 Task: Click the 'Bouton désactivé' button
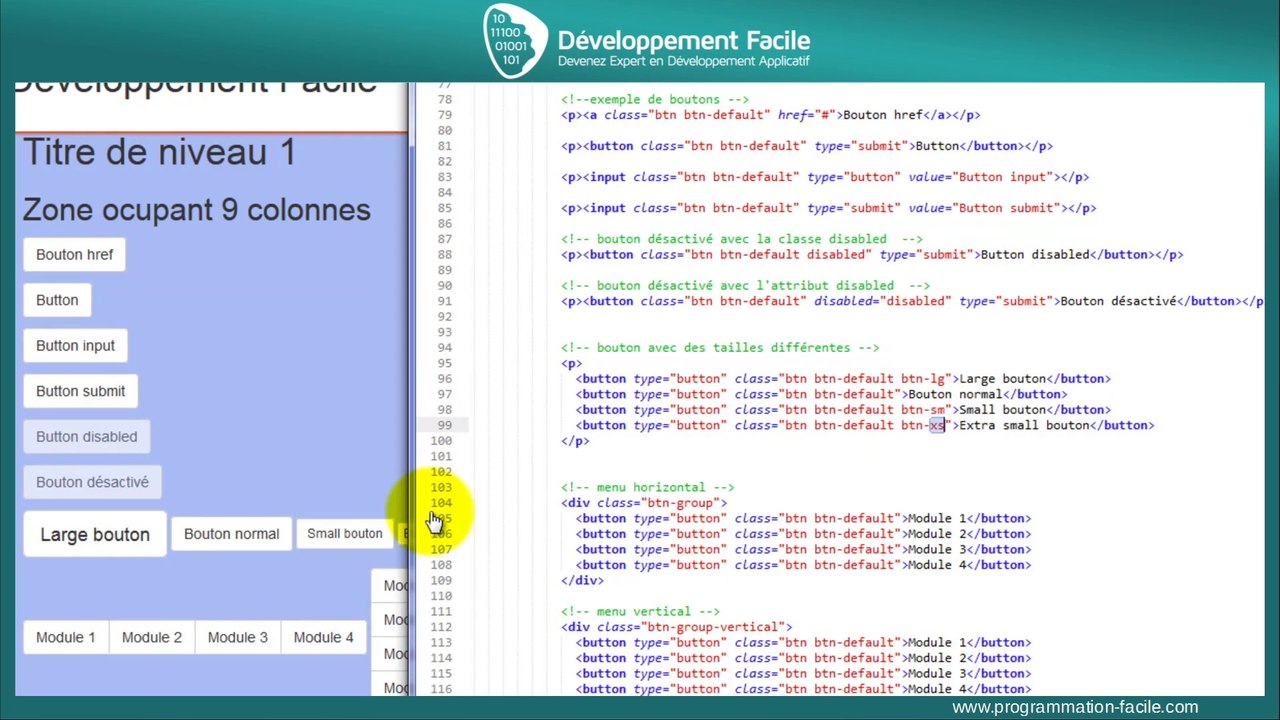pyautogui.click(x=92, y=482)
